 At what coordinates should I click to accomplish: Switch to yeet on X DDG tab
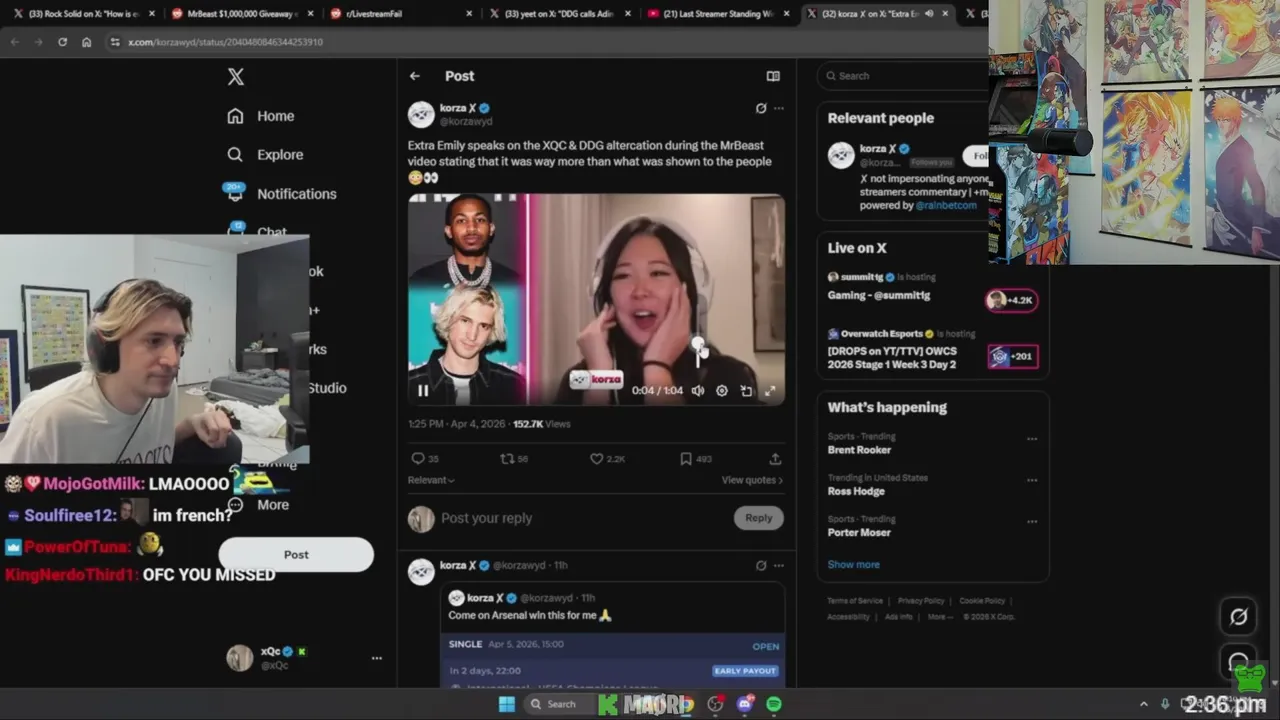[x=560, y=13]
